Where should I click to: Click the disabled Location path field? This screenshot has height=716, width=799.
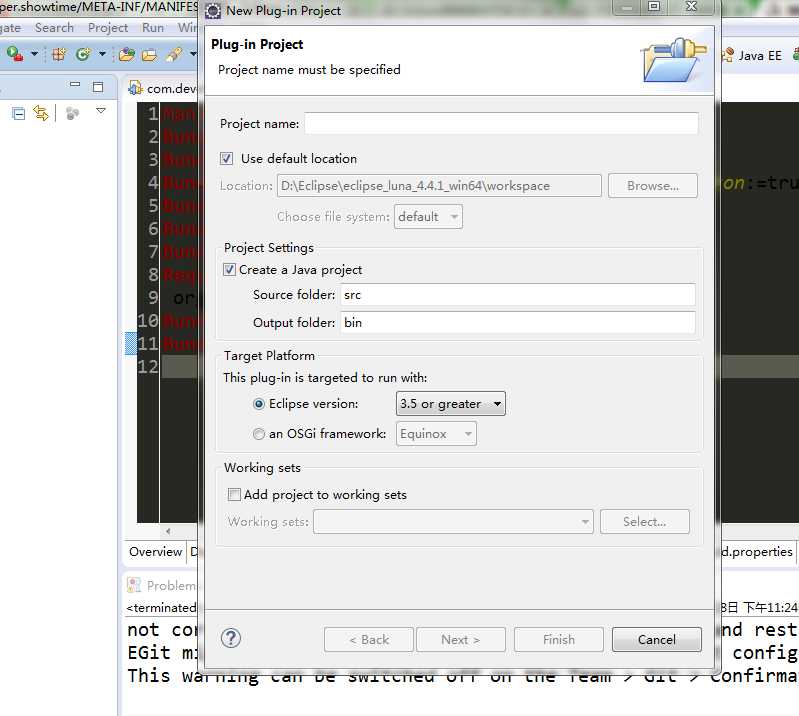pyautogui.click(x=439, y=186)
